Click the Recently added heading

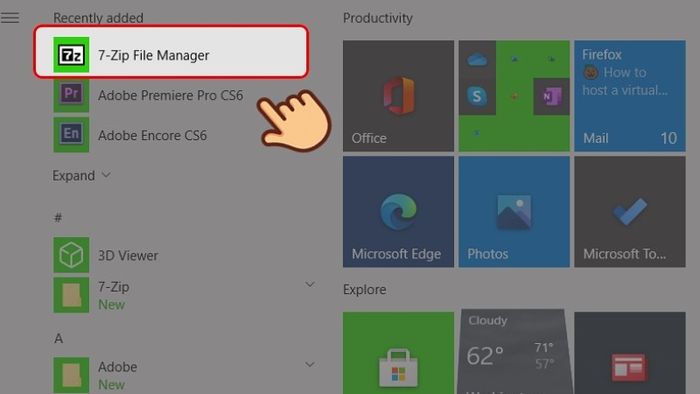click(98, 18)
